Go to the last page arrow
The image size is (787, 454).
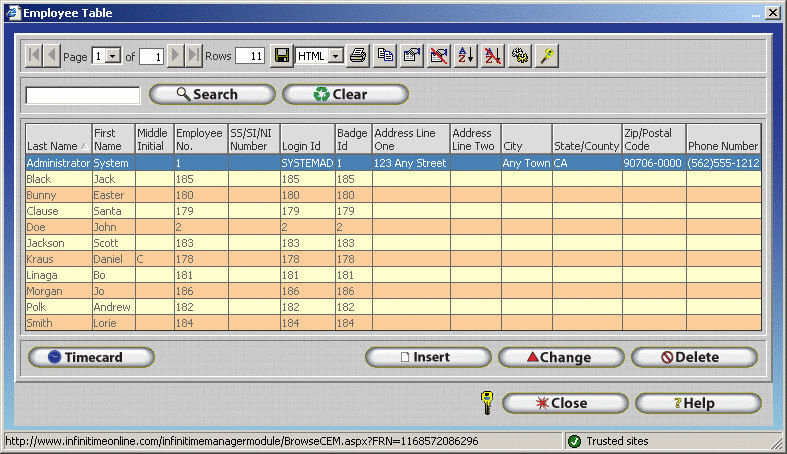[x=193, y=56]
